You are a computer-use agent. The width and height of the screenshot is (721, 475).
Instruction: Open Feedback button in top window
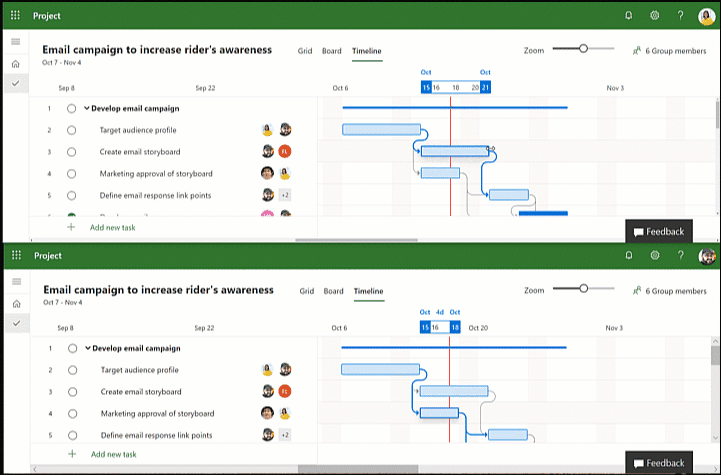click(x=658, y=231)
